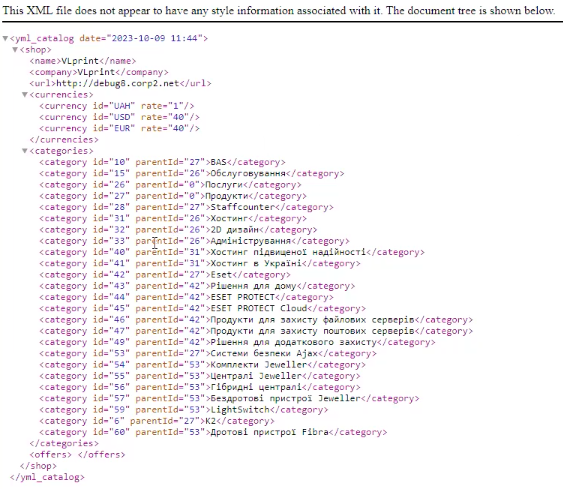
Task: Click the VLprint company element text
Action: tap(96, 72)
